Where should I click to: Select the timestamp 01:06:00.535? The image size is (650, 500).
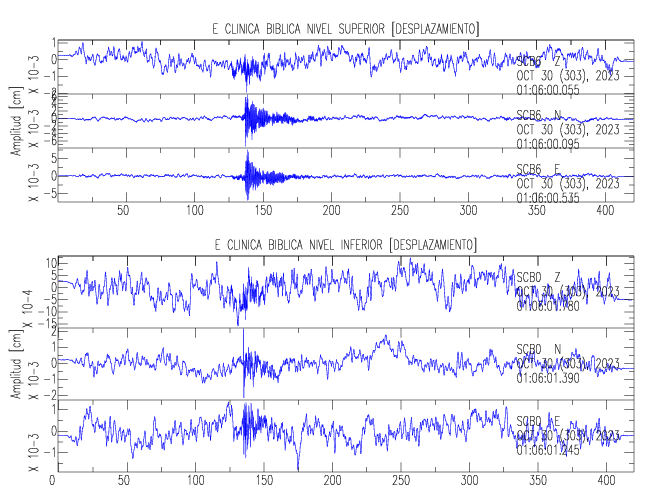coord(548,197)
